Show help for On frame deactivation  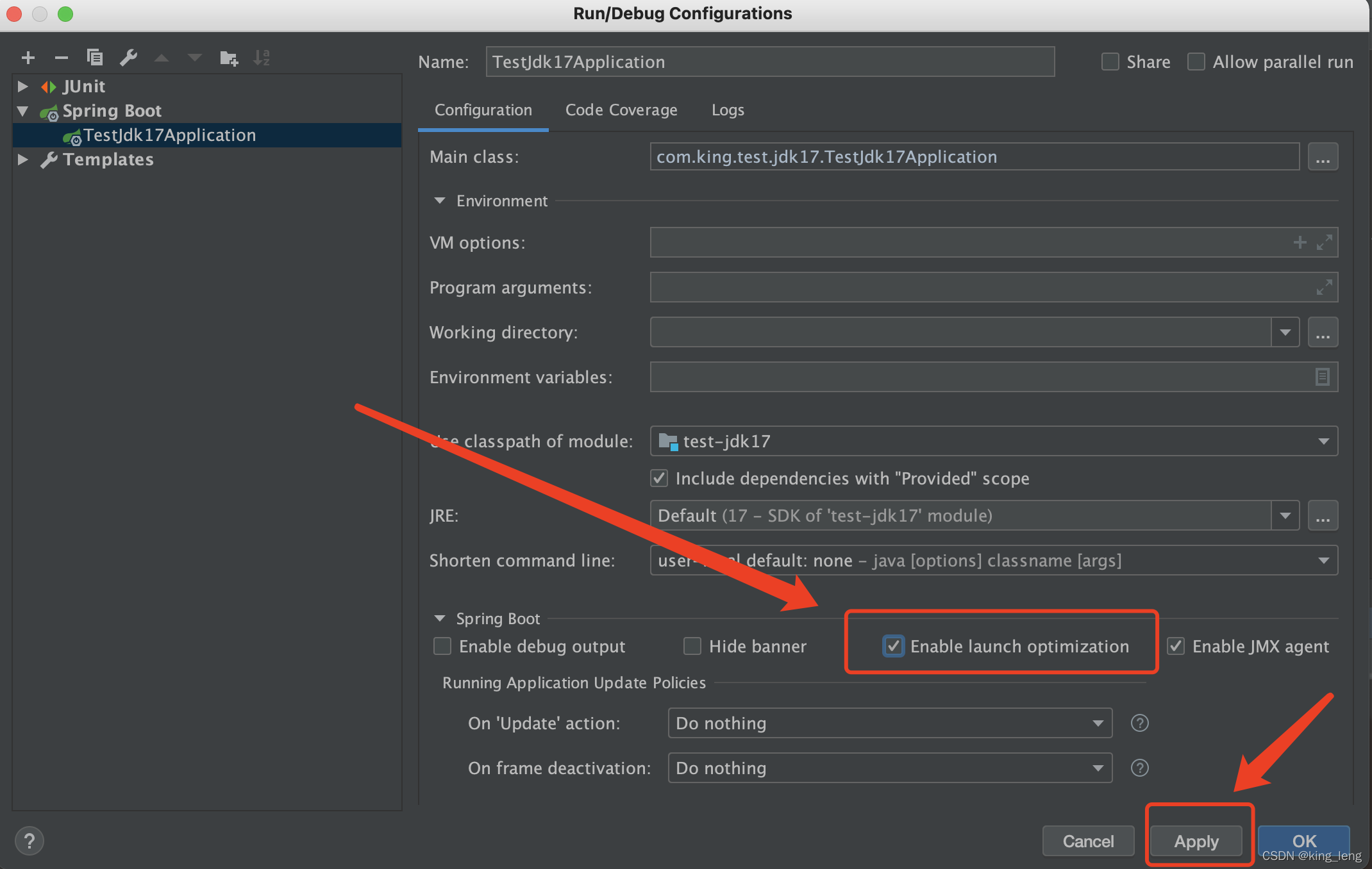pos(1140,768)
